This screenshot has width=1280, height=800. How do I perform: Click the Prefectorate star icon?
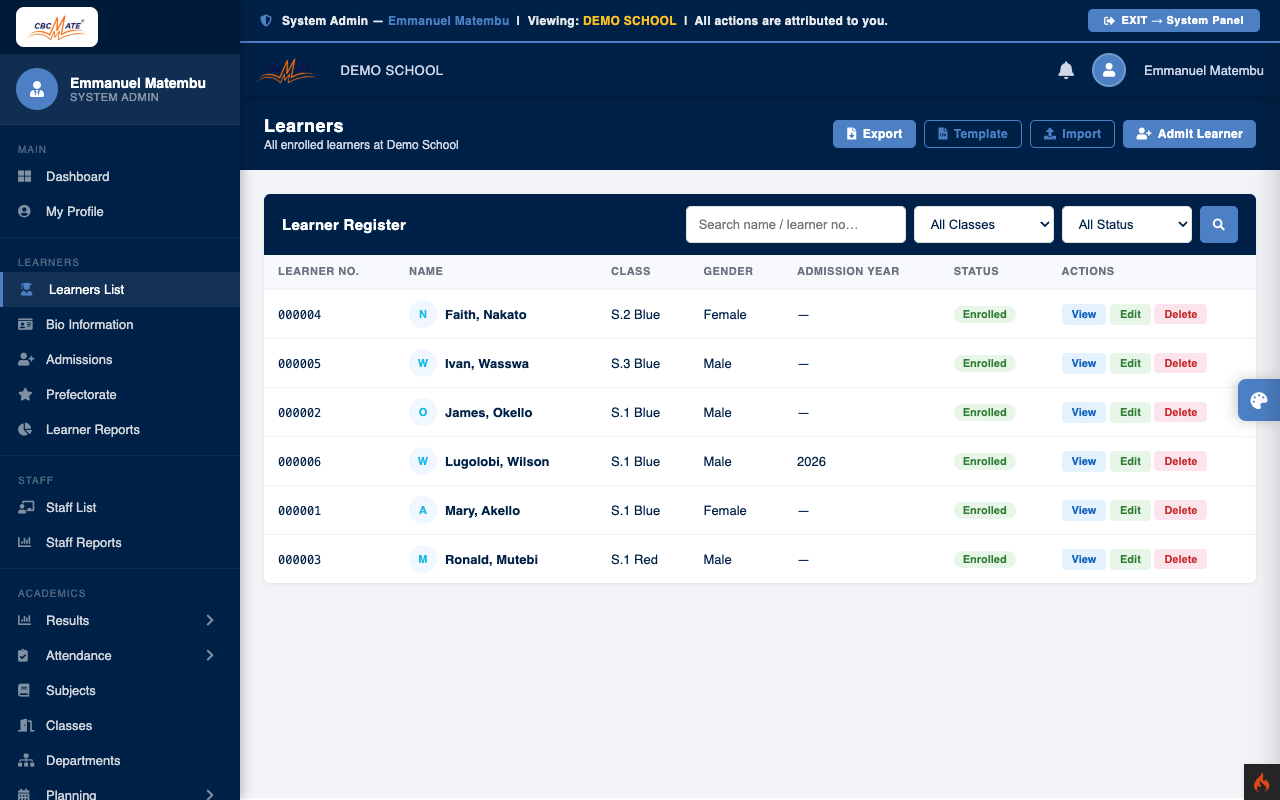25,394
